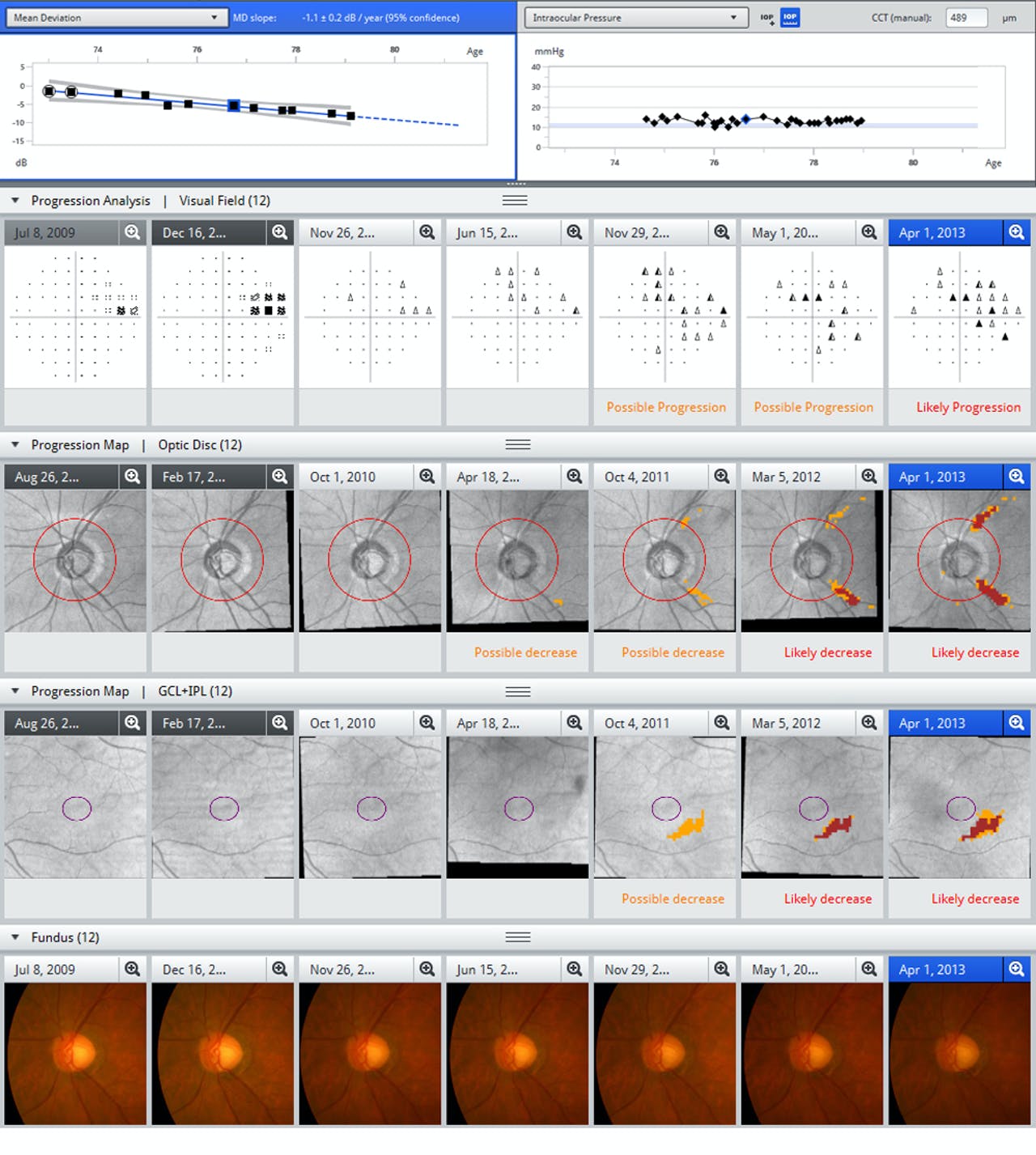Select the Apr 1, 2013 visual field header
The image size is (1036, 1155).
(x=943, y=233)
